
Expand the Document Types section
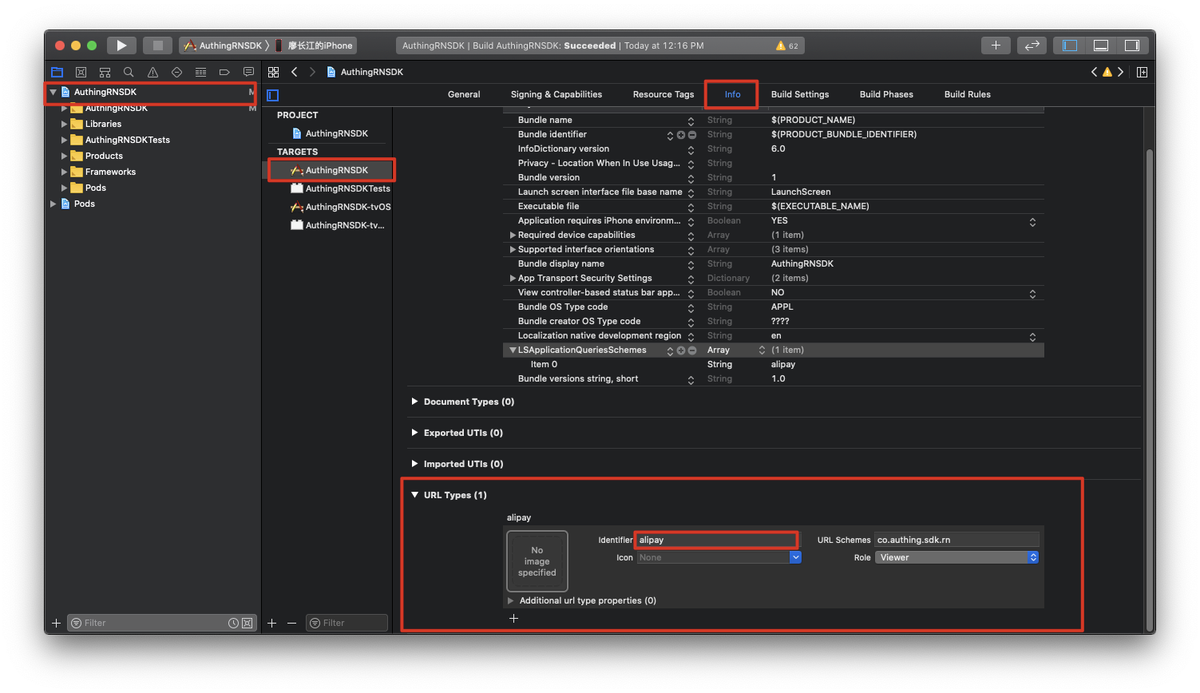point(415,402)
